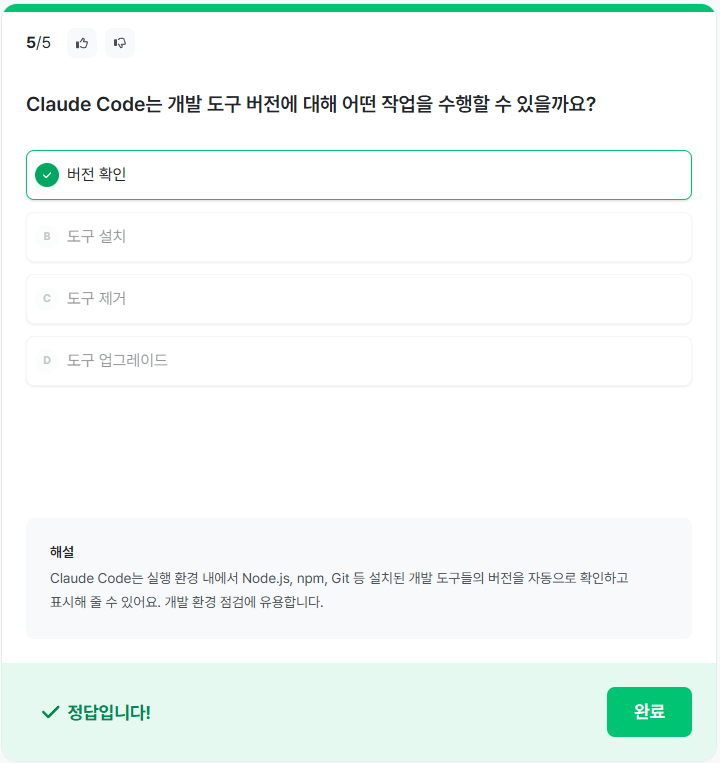Click the green quiz progress bar at the top
The image size is (720, 763).
click(x=360, y=7)
